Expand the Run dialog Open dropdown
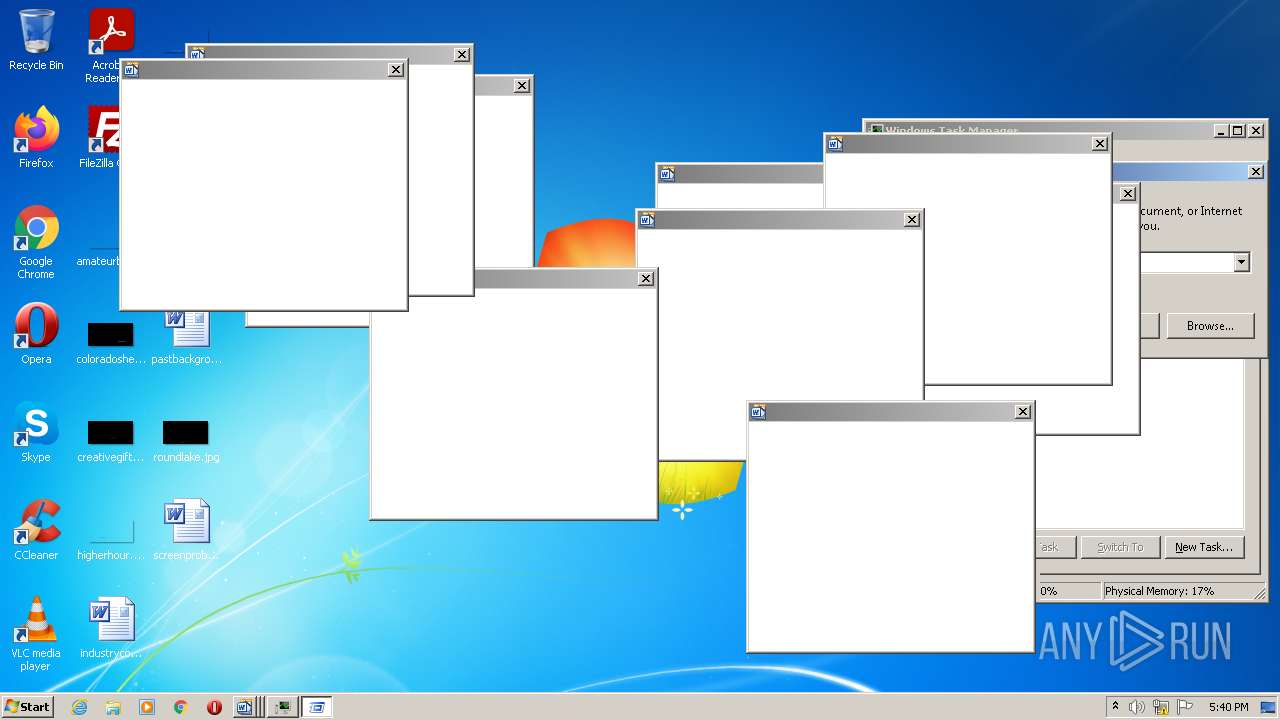The image size is (1280, 720). (1241, 262)
